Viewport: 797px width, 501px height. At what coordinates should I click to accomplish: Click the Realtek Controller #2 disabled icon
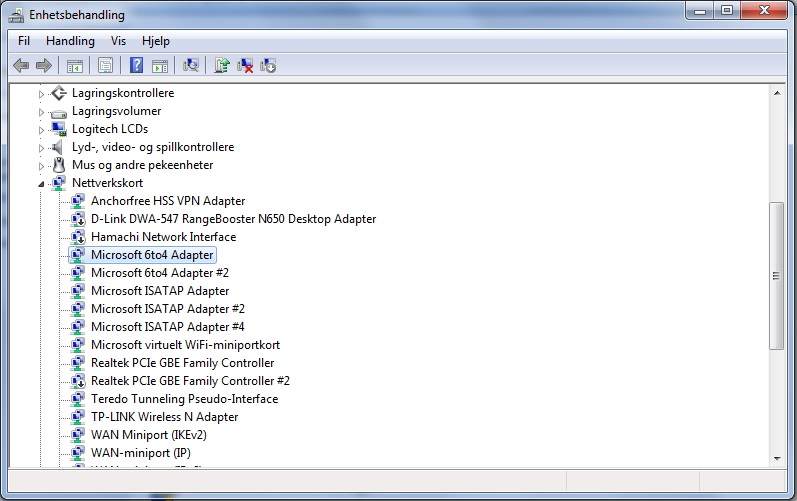tap(78, 381)
